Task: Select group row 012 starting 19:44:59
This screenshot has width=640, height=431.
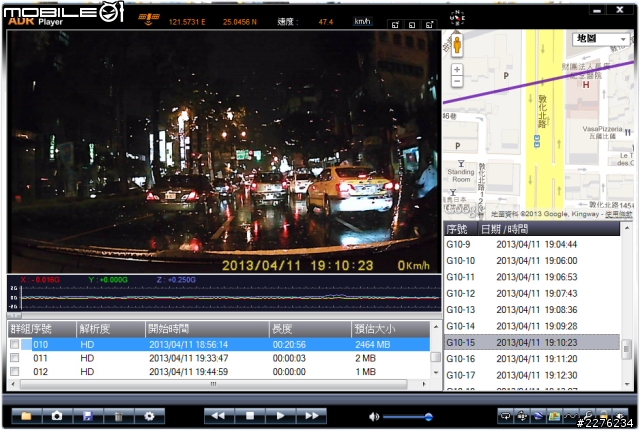Action: [219, 371]
